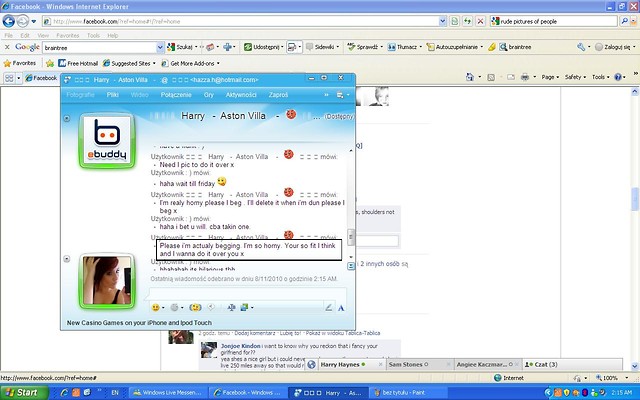640x400 pixels.
Task: Expand the address bar URL dropdown
Action: click(442, 21)
